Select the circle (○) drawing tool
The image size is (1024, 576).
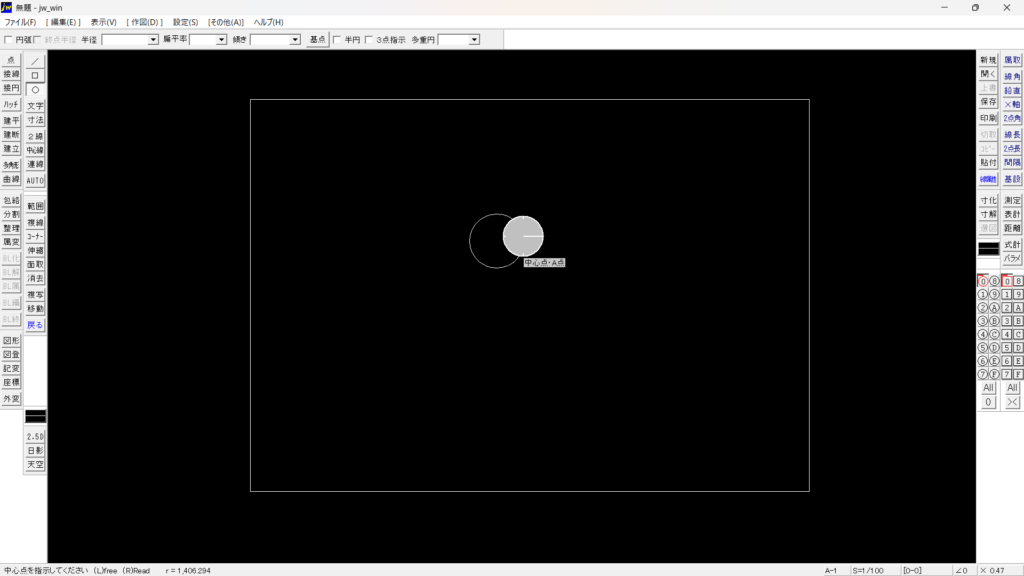pyautogui.click(x=35, y=90)
